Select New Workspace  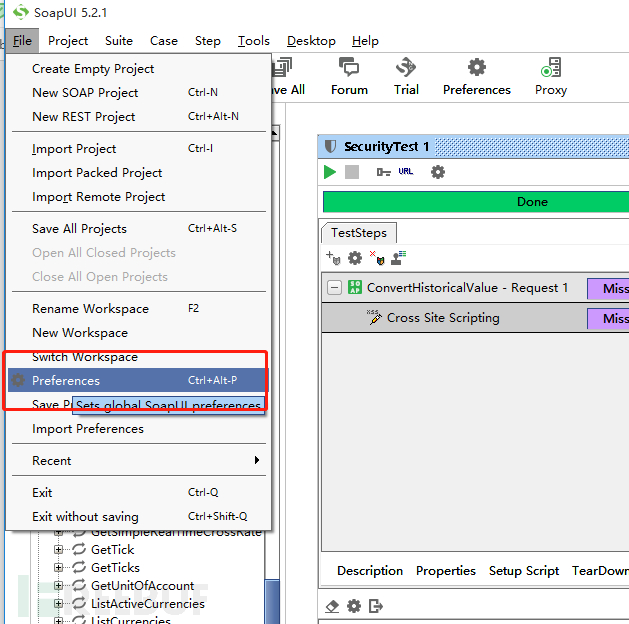pos(138,333)
